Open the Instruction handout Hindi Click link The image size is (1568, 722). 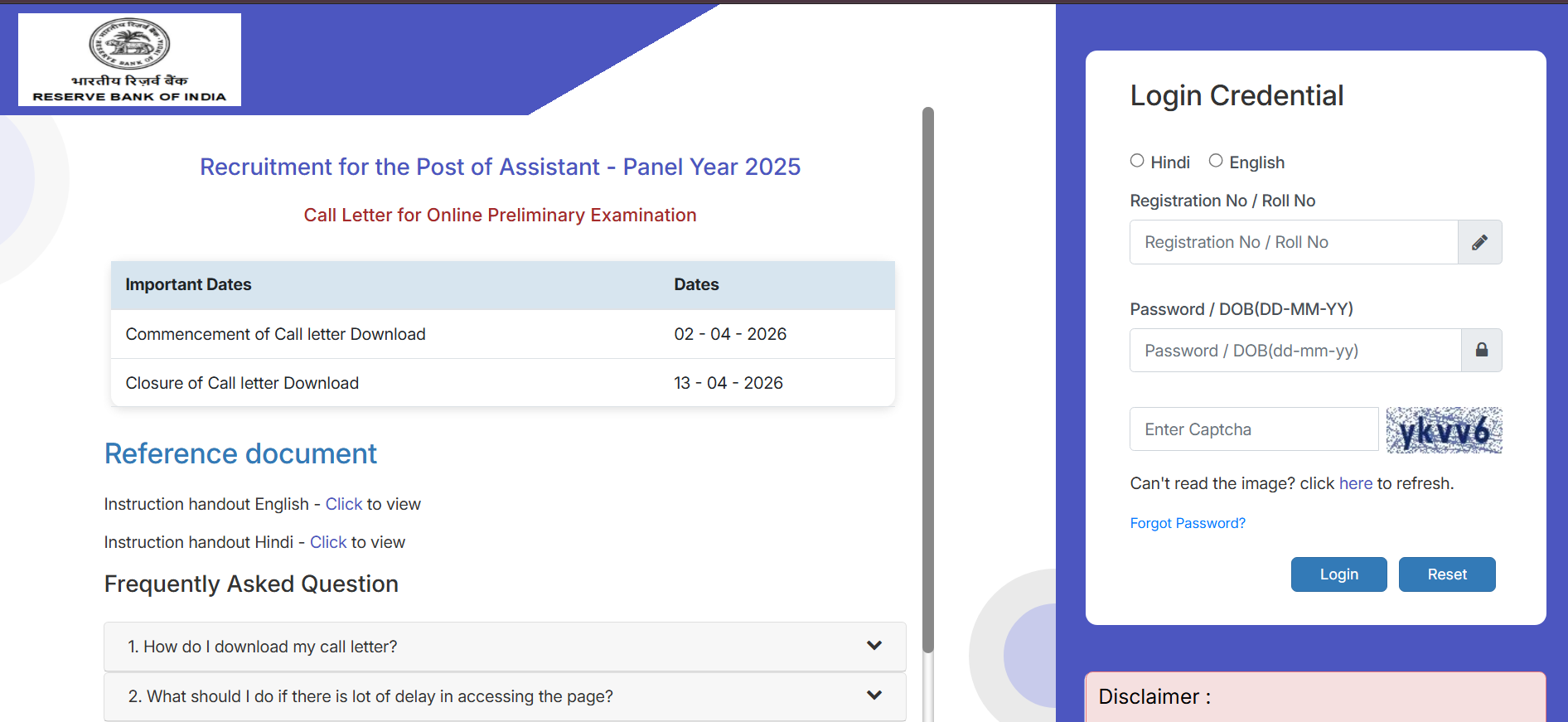[328, 542]
